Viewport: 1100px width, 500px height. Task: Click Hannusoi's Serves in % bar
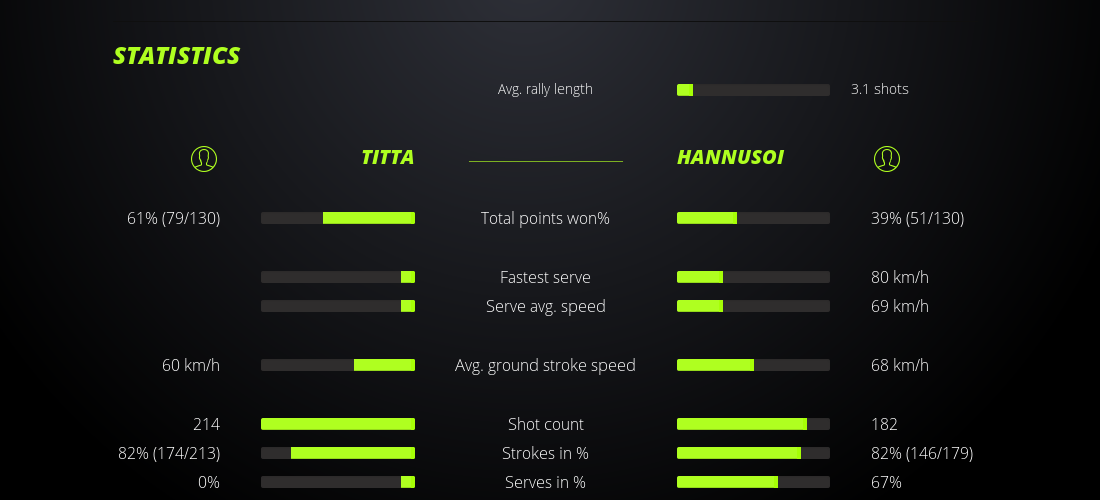coord(753,482)
